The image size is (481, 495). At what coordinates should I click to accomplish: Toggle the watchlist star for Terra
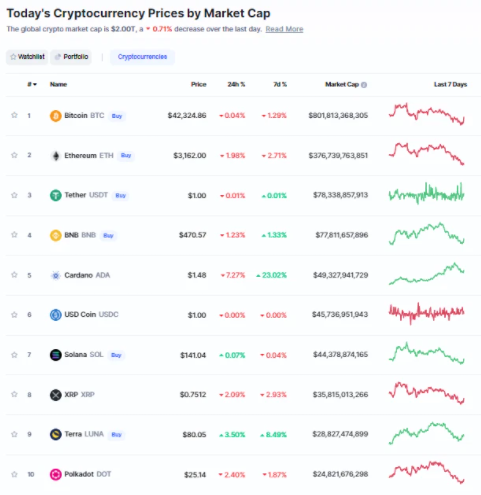tap(14, 434)
